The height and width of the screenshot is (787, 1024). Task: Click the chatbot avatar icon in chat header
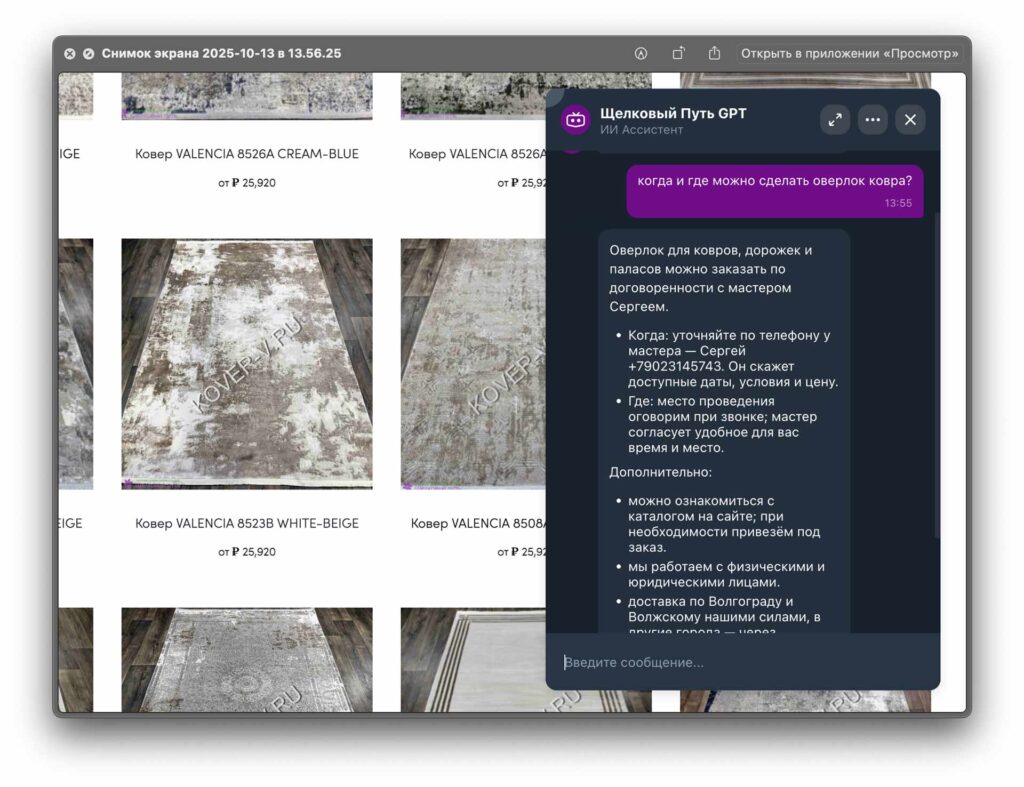click(x=575, y=120)
